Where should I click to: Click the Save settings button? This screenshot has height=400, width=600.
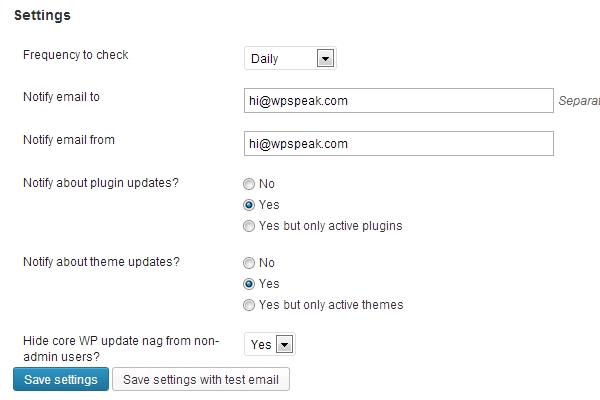[x=61, y=379]
